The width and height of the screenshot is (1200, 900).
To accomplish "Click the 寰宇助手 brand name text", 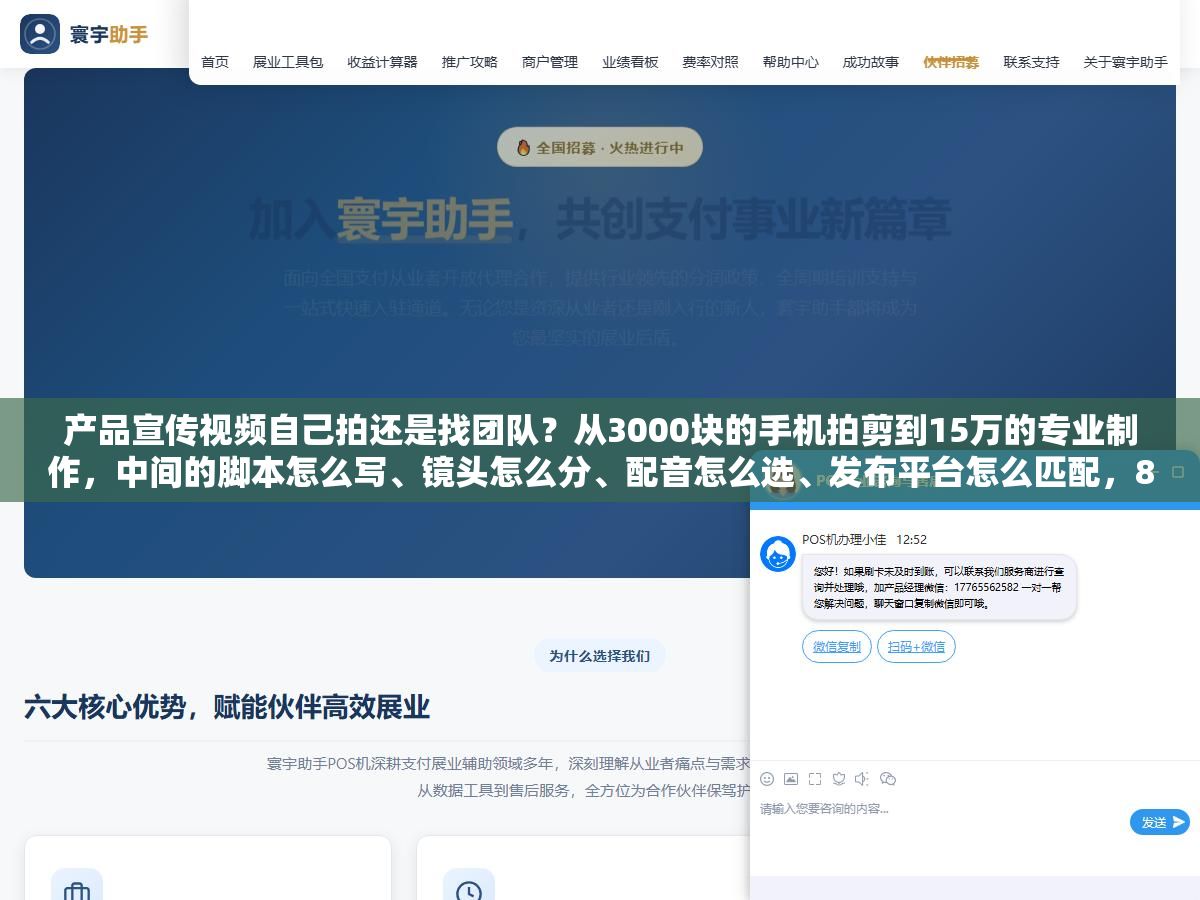I will click(109, 35).
